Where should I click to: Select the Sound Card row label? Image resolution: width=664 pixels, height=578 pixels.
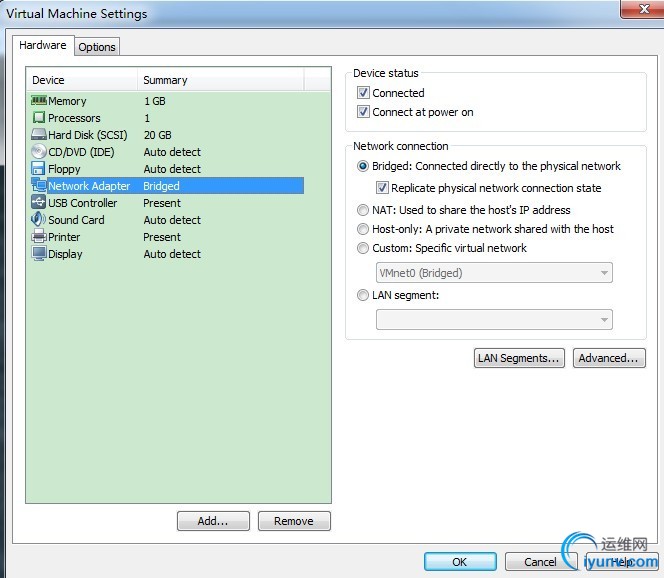coord(76,220)
